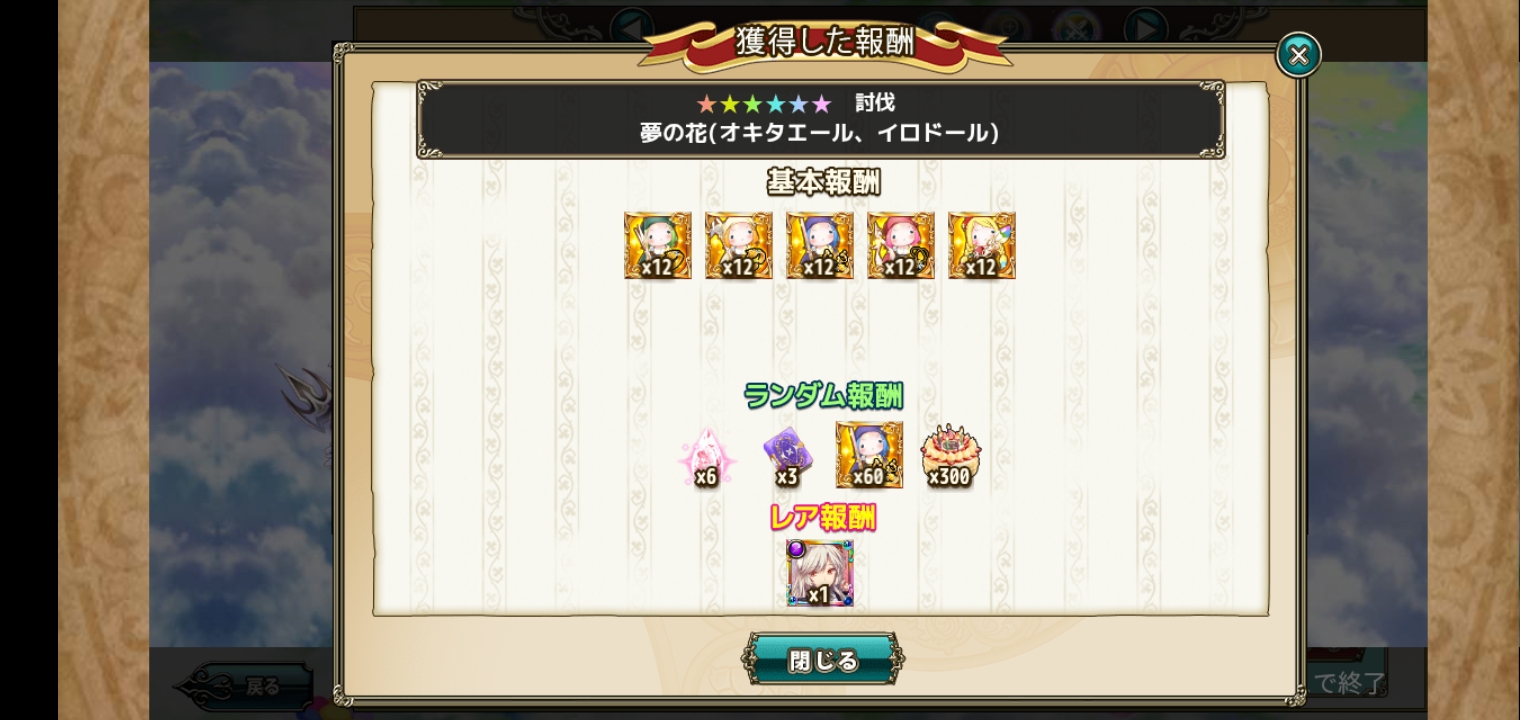1520x720 pixels.
Task: Click the dimmed left arrow at top
Action: click(x=631, y=24)
